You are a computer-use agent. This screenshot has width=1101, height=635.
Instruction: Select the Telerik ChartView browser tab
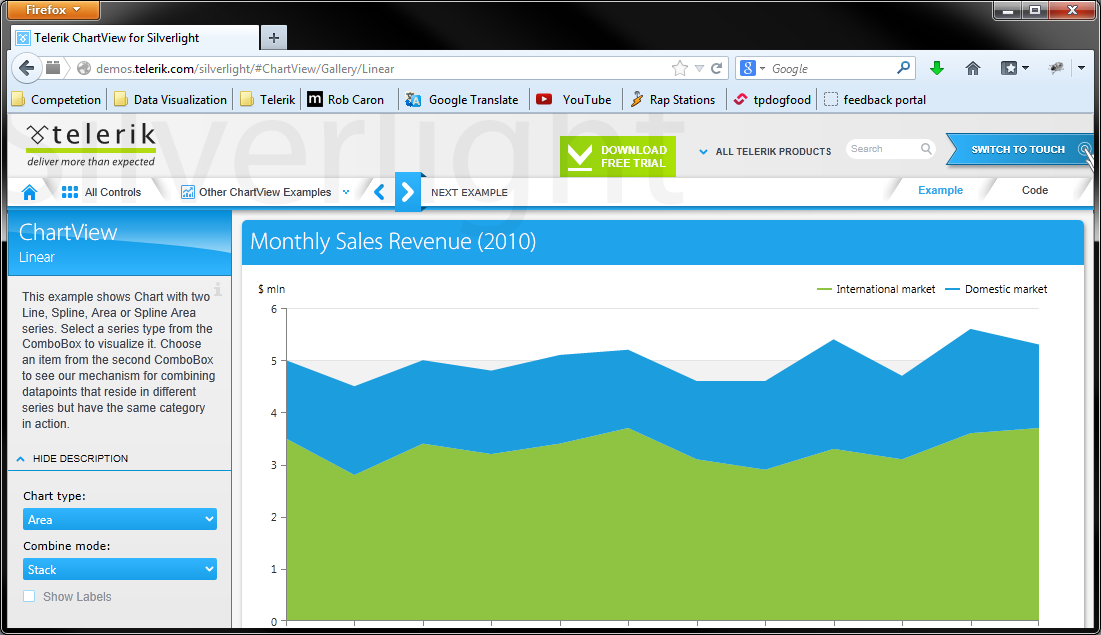tap(135, 38)
